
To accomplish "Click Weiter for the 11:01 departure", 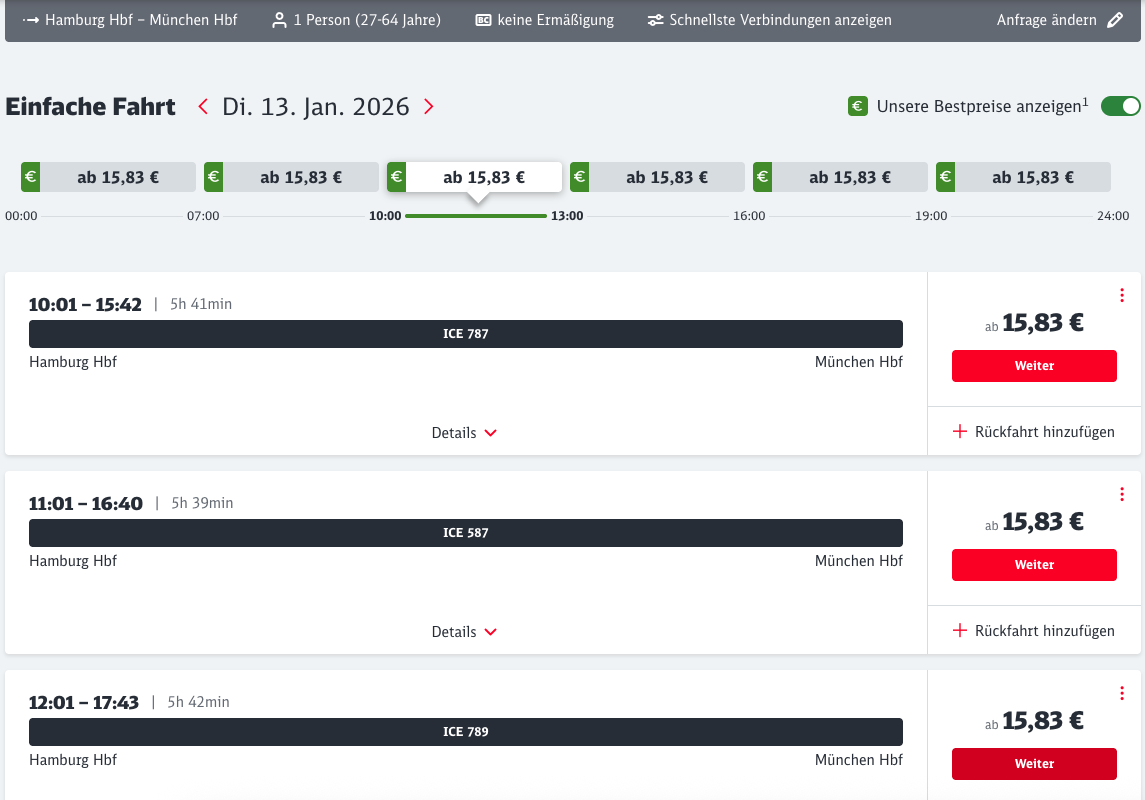I will [1034, 565].
